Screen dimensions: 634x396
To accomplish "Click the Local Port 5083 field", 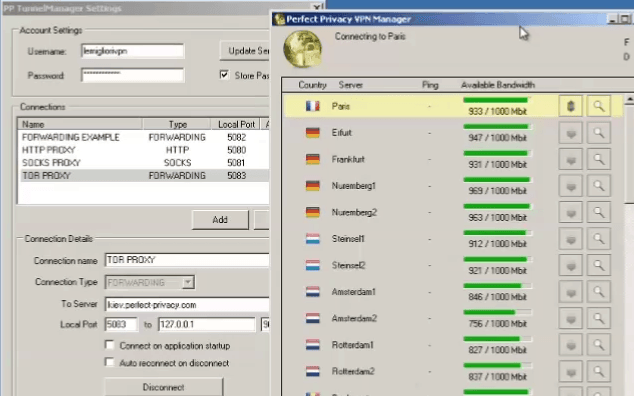I will click(121, 324).
